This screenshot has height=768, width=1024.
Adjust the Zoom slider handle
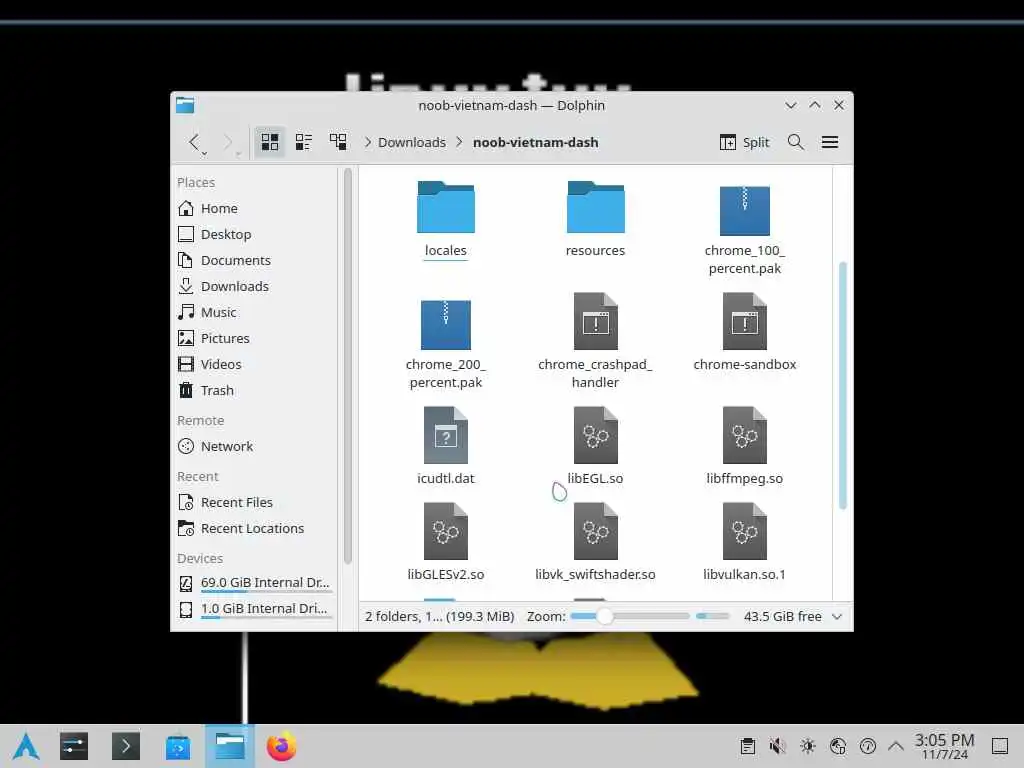point(605,616)
